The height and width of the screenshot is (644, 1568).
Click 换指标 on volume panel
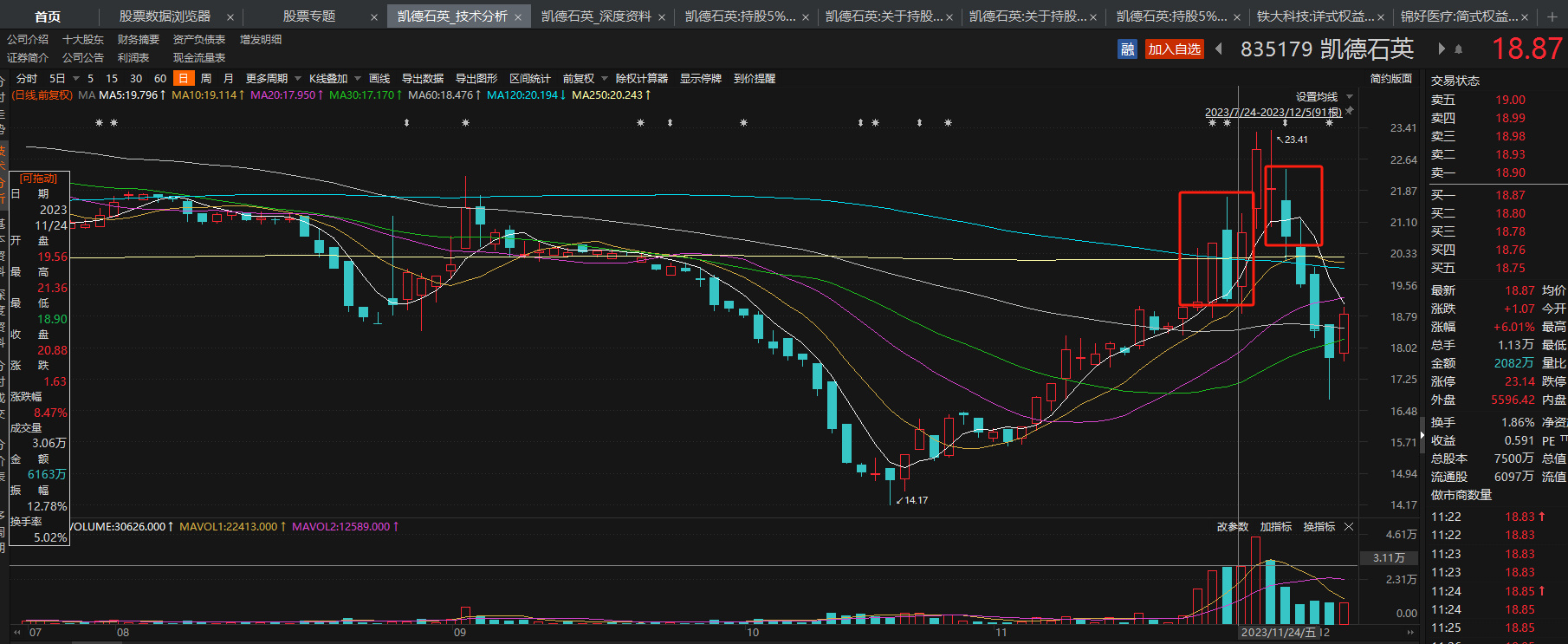pos(1319,527)
